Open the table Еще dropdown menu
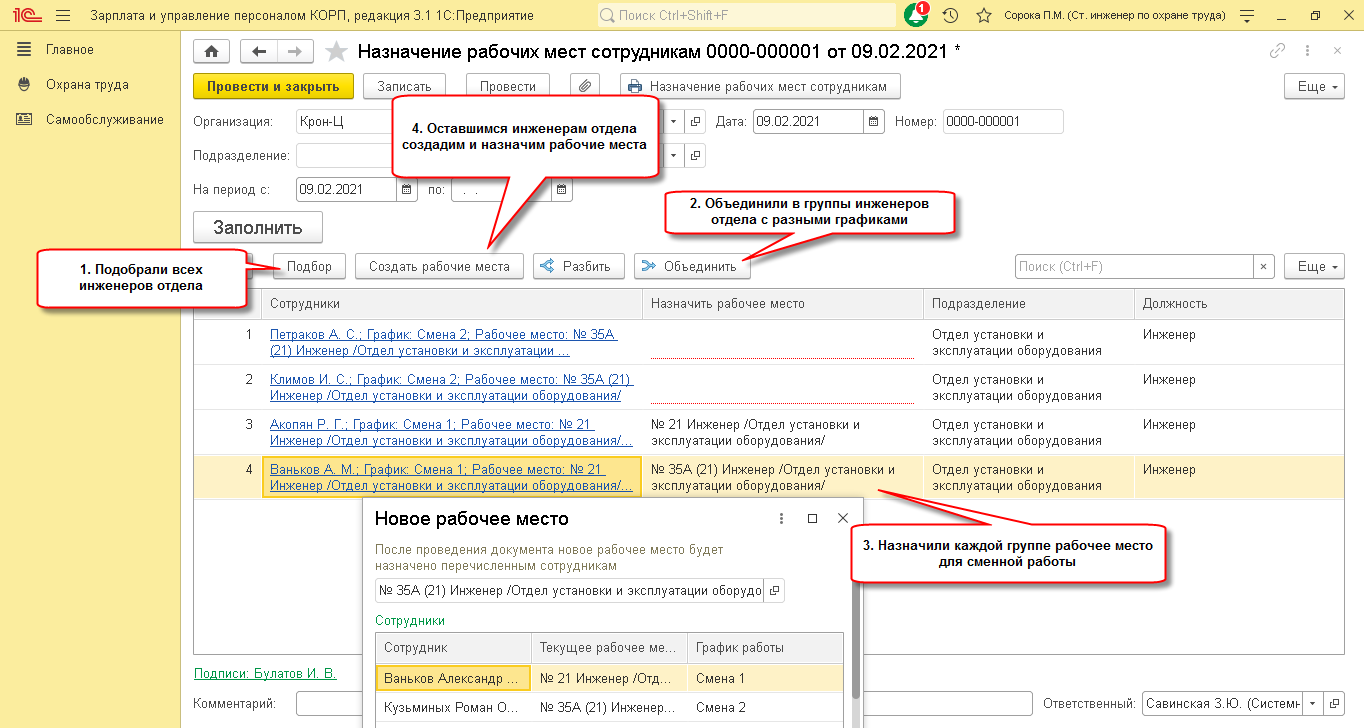Image resolution: width=1364 pixels, height=728 pixels. (x=1313, y=267)
